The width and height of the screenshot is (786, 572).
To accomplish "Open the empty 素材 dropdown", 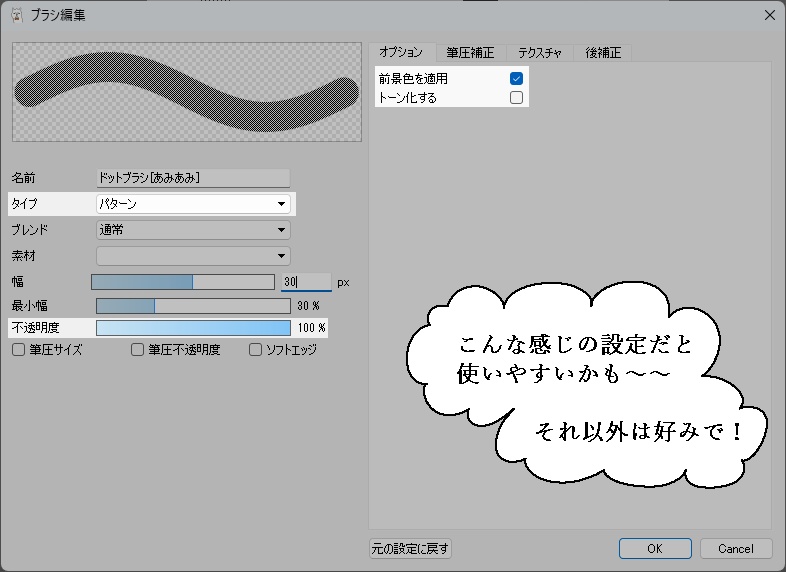I will [x=193, y=256].
